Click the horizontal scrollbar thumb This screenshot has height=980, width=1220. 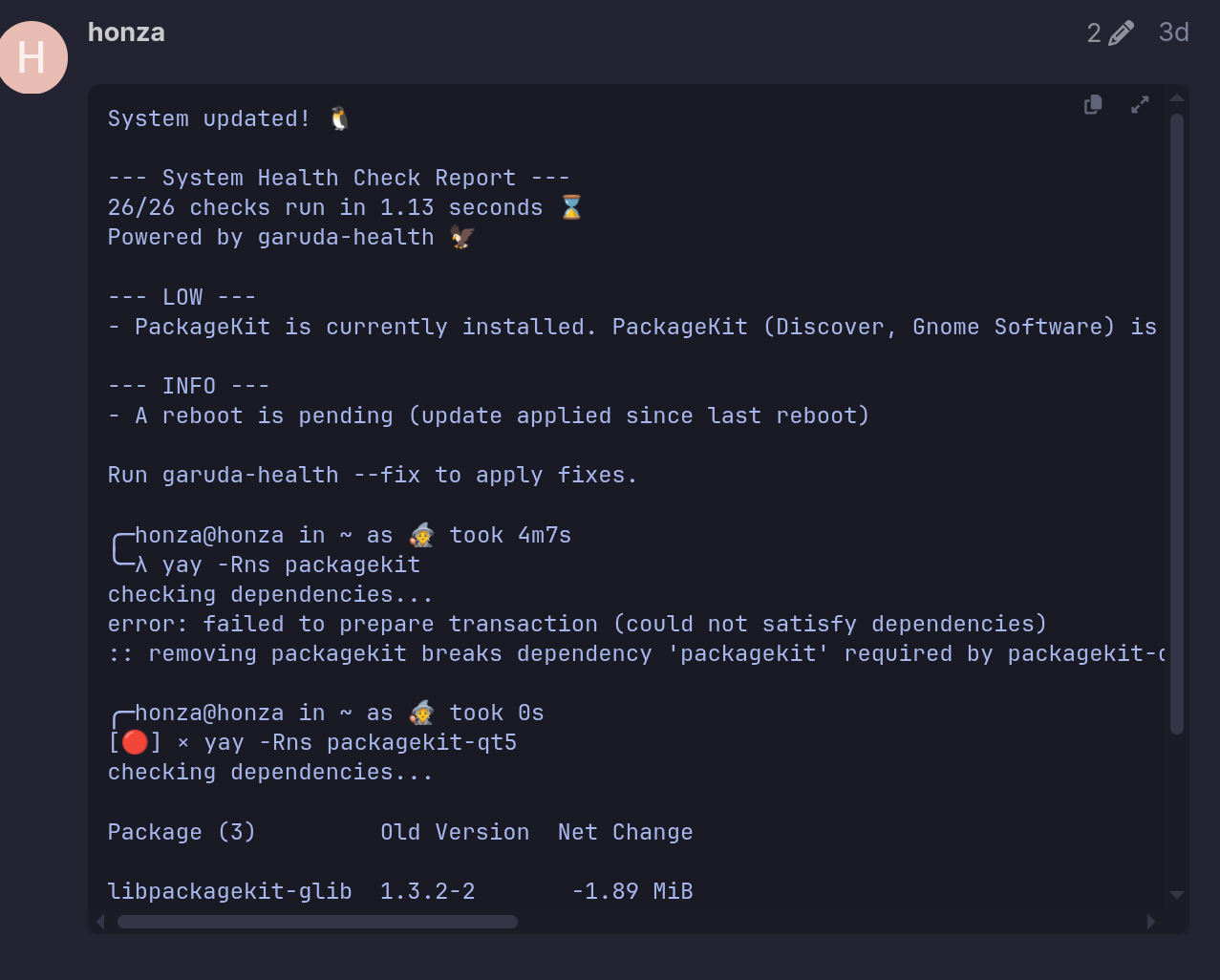pos(317,922)
